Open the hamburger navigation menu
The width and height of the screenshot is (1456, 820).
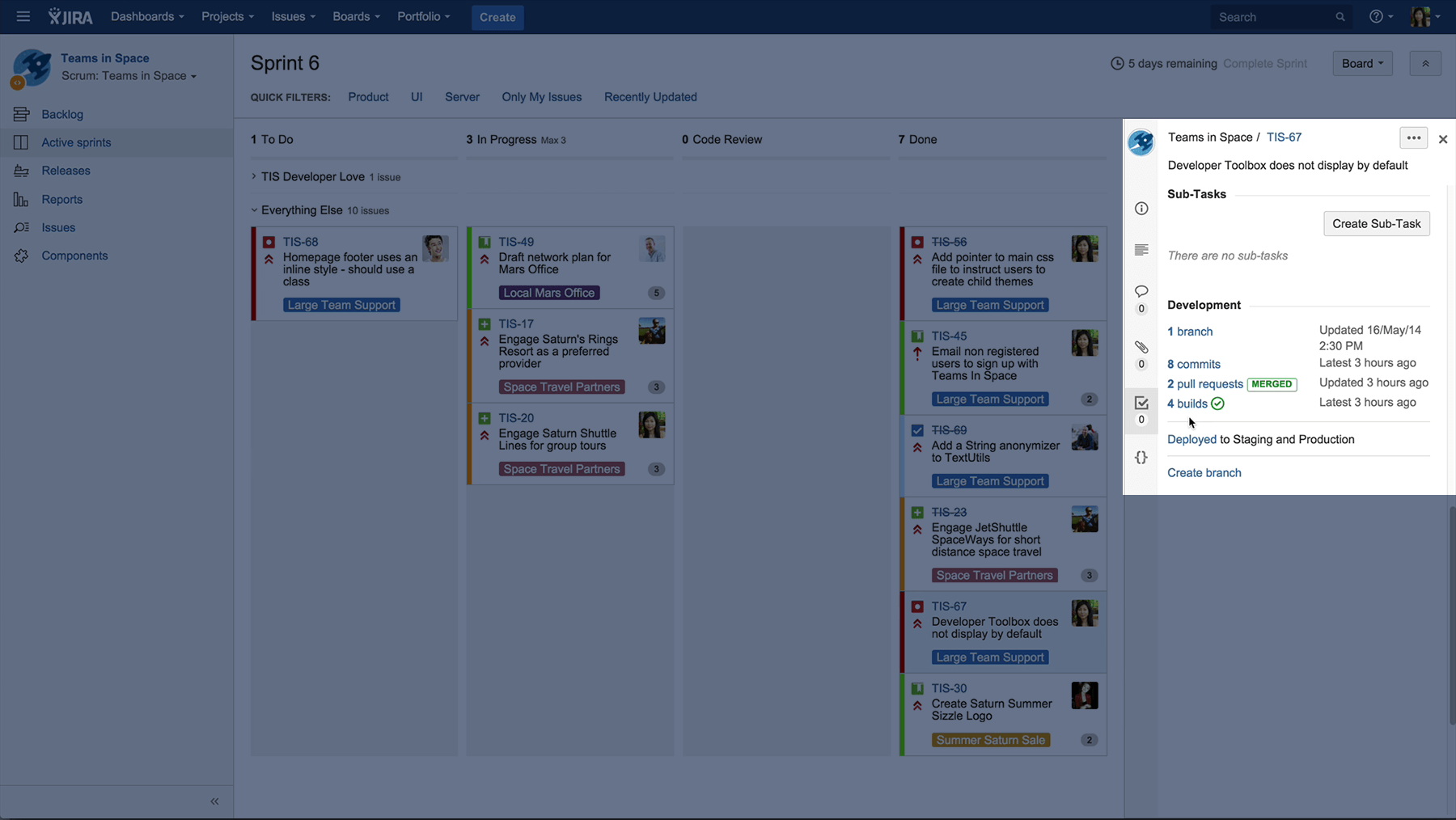pyautogui.click(x=23, y=16)
